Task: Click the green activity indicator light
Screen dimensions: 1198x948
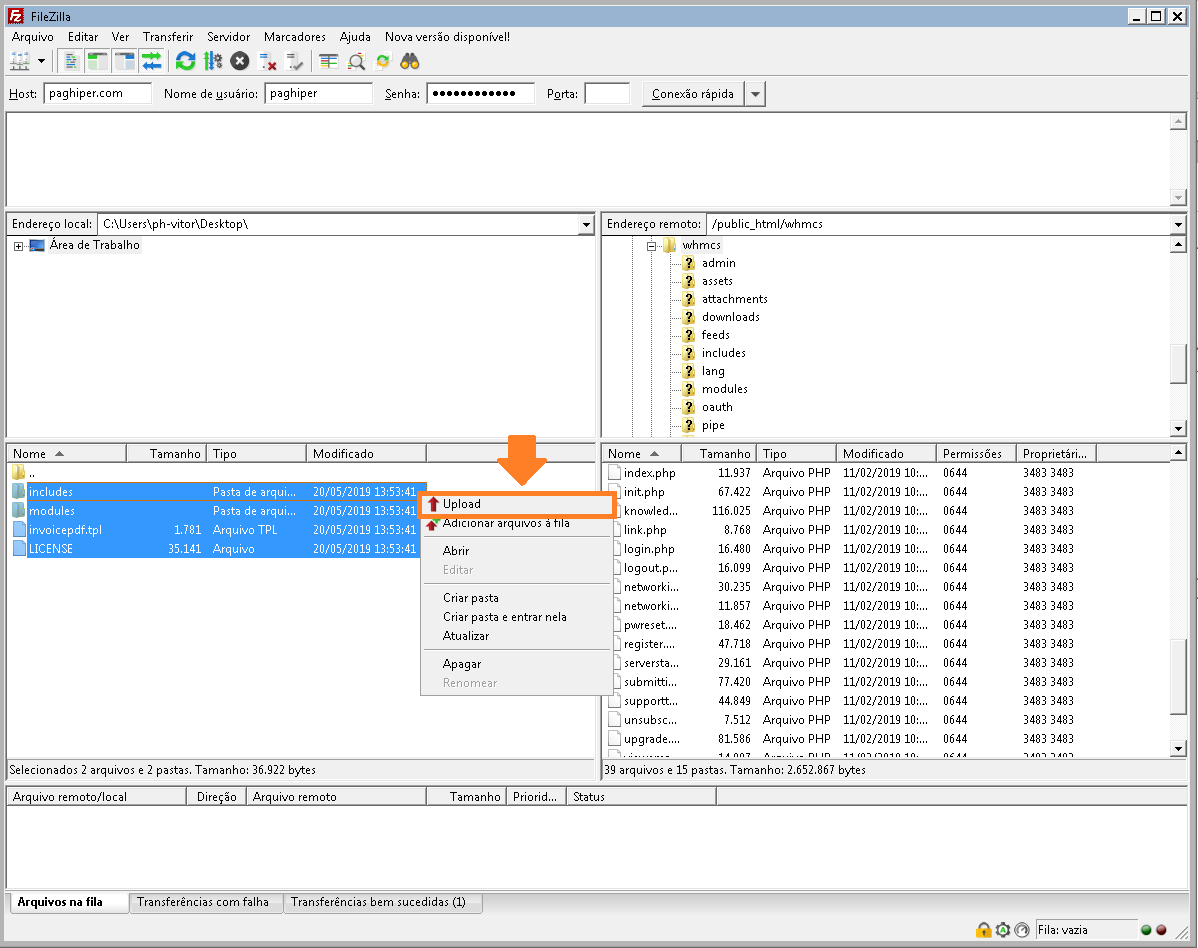Action: pyautogui.click(x=1146, y=930)
